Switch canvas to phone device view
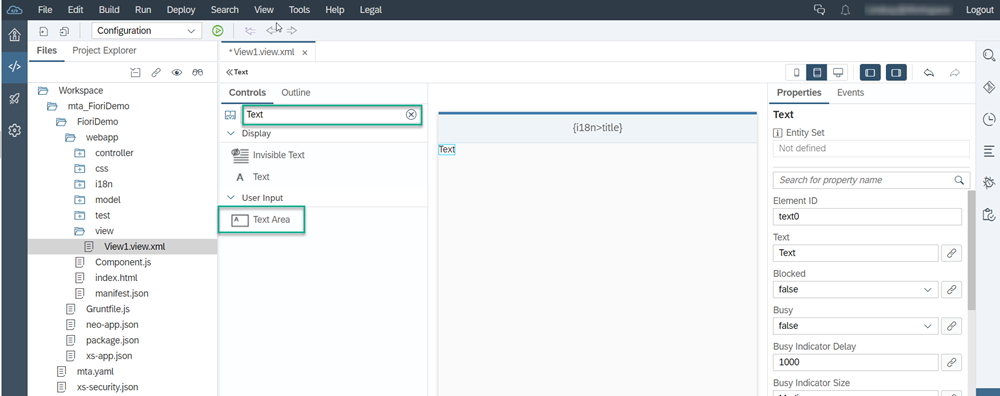The height and width of the screenshot is (396, 1000). click(x=796, y=73)
